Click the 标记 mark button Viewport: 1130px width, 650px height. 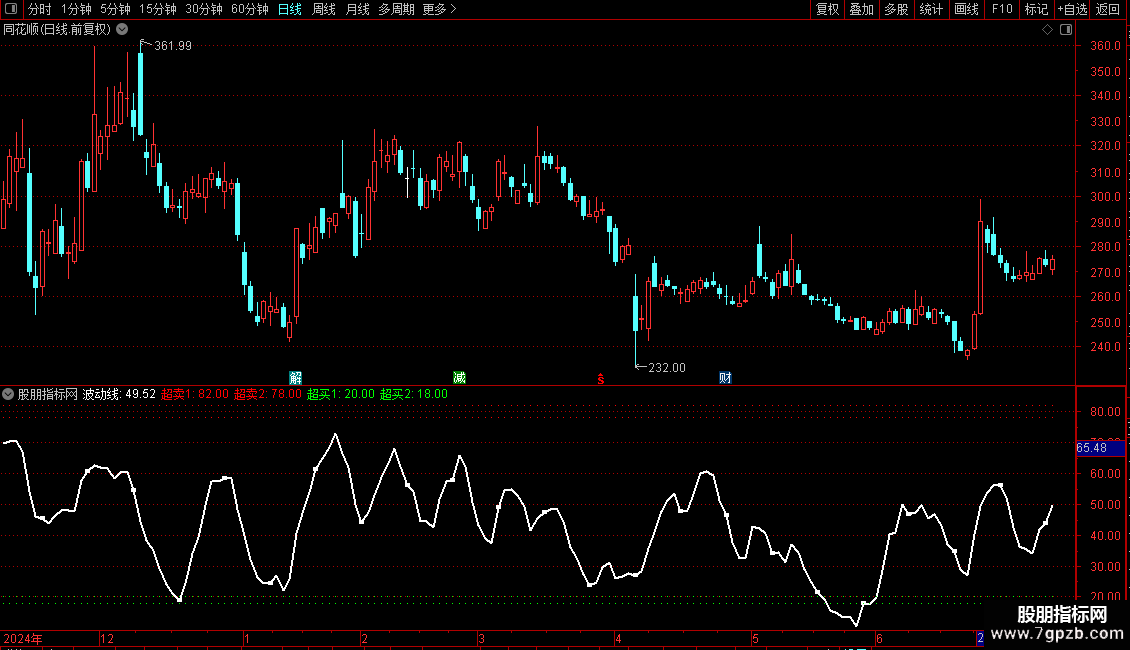pyautogui.click(x=1036, y=9)
